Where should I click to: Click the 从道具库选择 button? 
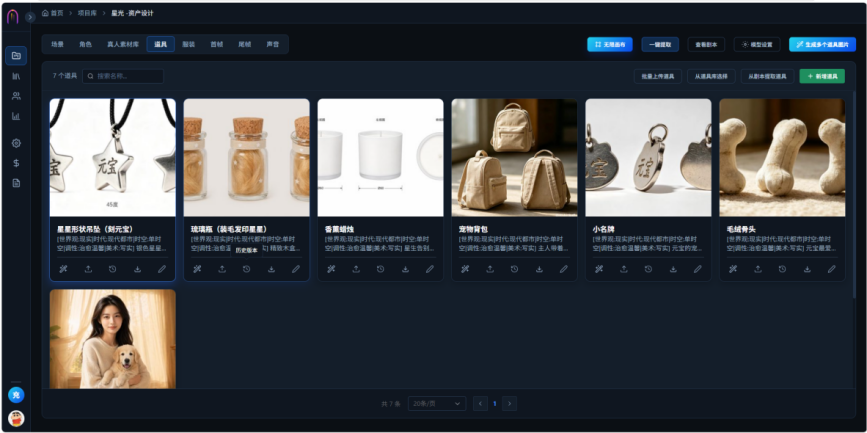click(x=711, y=76)
